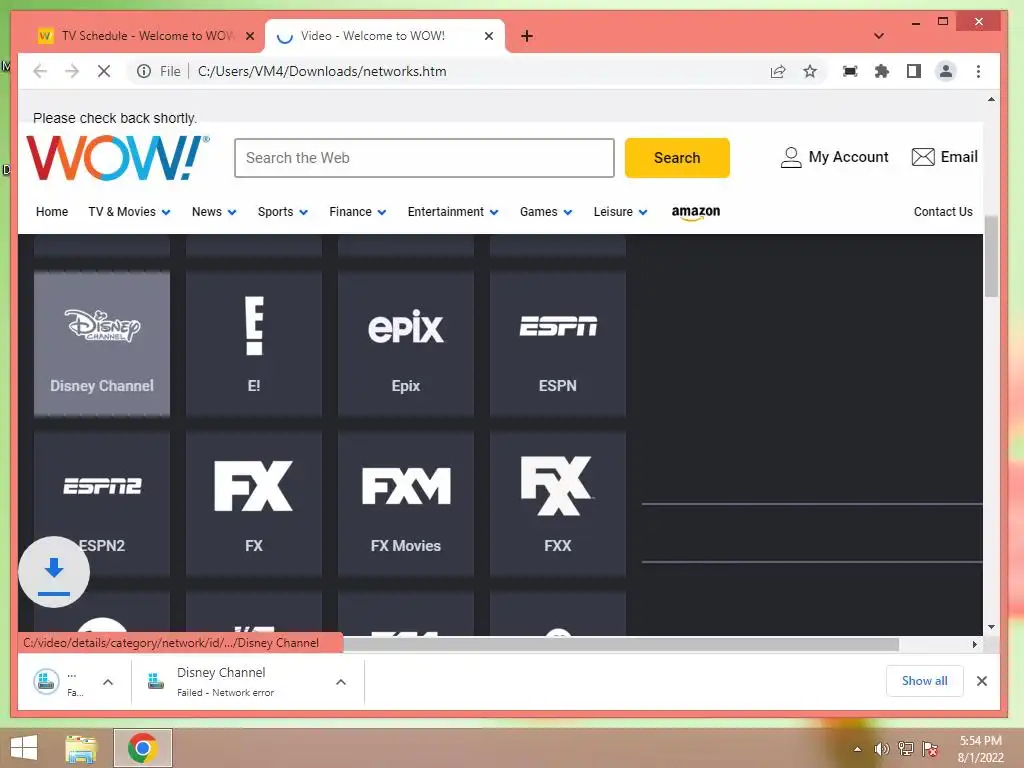Open Contact Us
The image size is (1024, 768).
[x=943, y=212]
